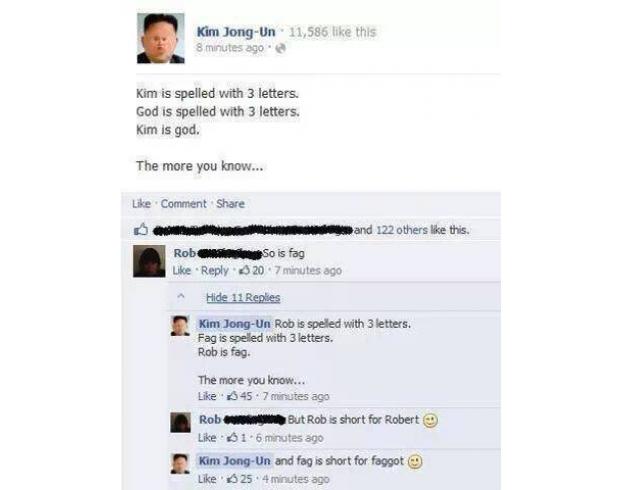Click thumbs-up icon beside '122 others like this'
The width and height of the screenshot is (620, 490).
click(141, 229)
